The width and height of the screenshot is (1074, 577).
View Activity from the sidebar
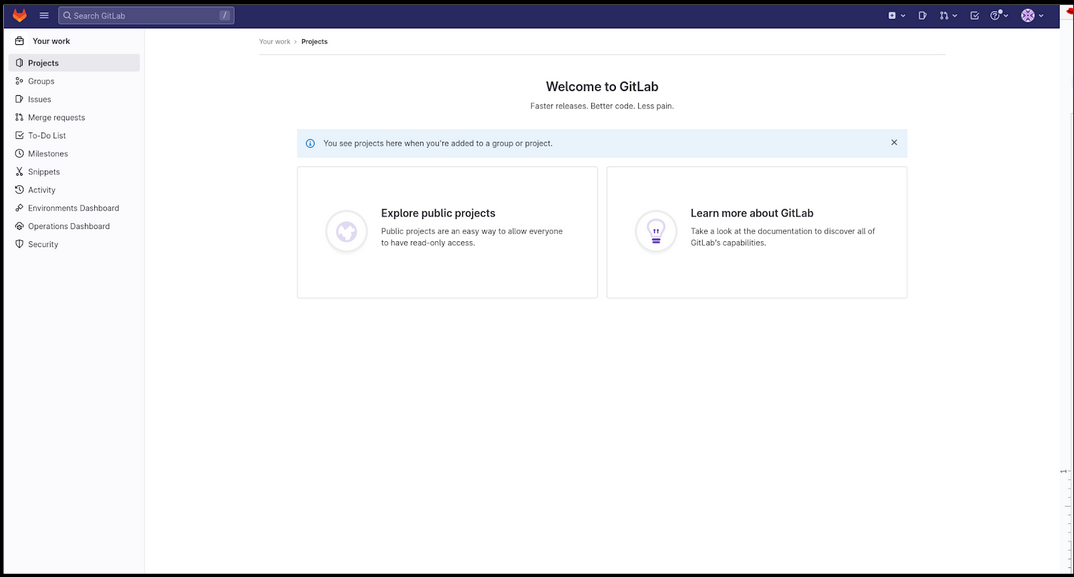coord(74,190)
